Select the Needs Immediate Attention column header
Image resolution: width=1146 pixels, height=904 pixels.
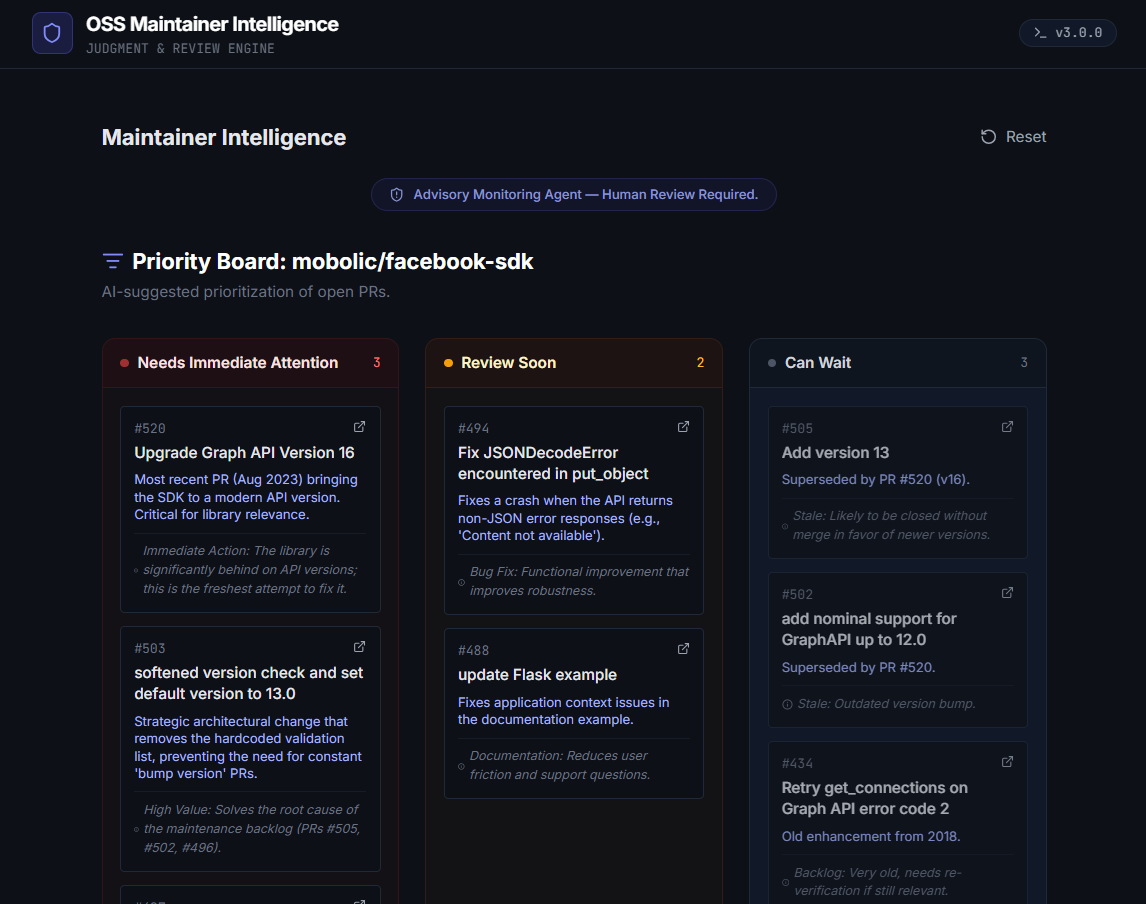click(238, 363)
